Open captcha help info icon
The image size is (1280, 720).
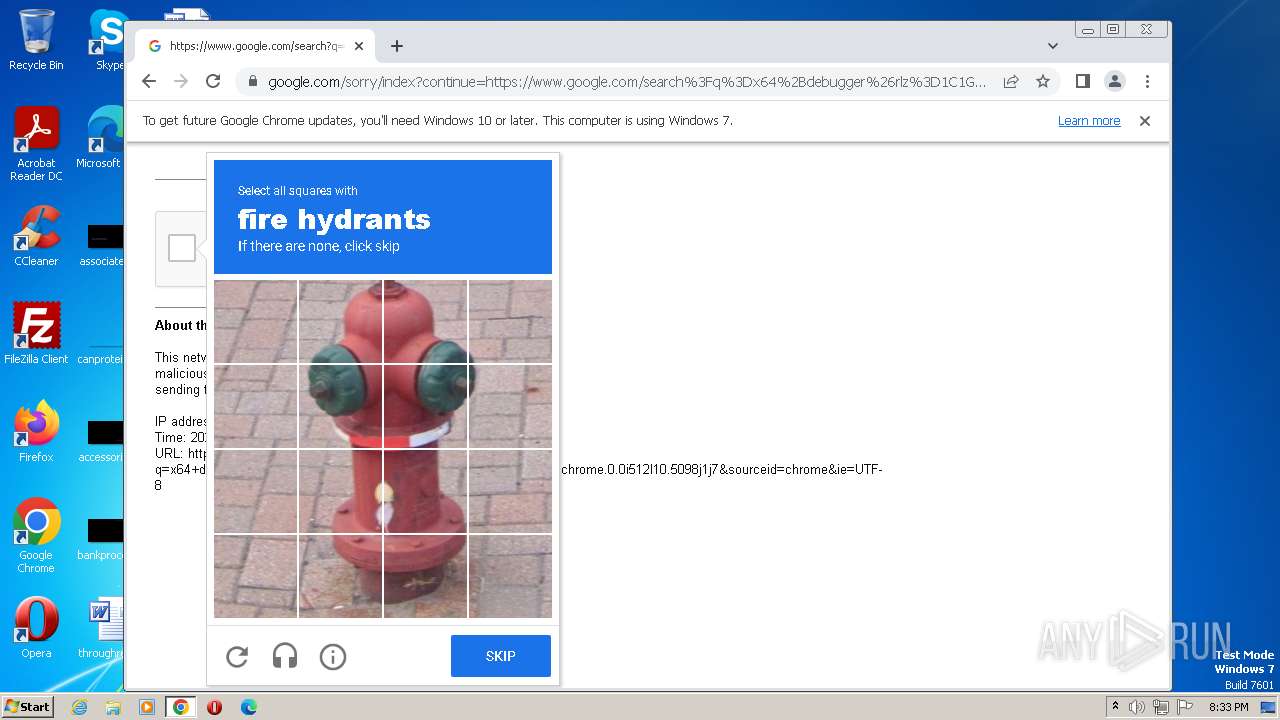pyautogui.click(x=333, y=657)
